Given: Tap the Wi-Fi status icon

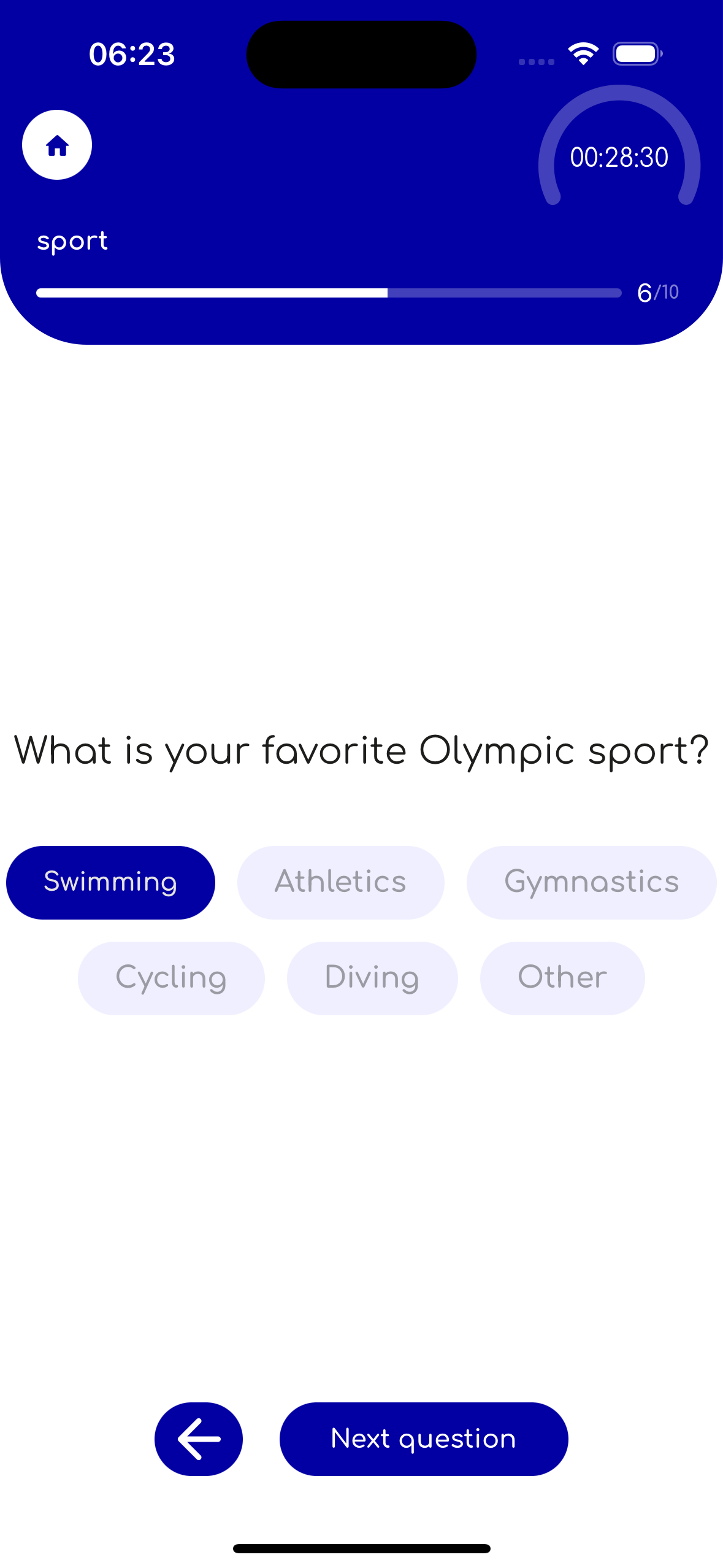Looking at the screenshot, I should (583, 54).
